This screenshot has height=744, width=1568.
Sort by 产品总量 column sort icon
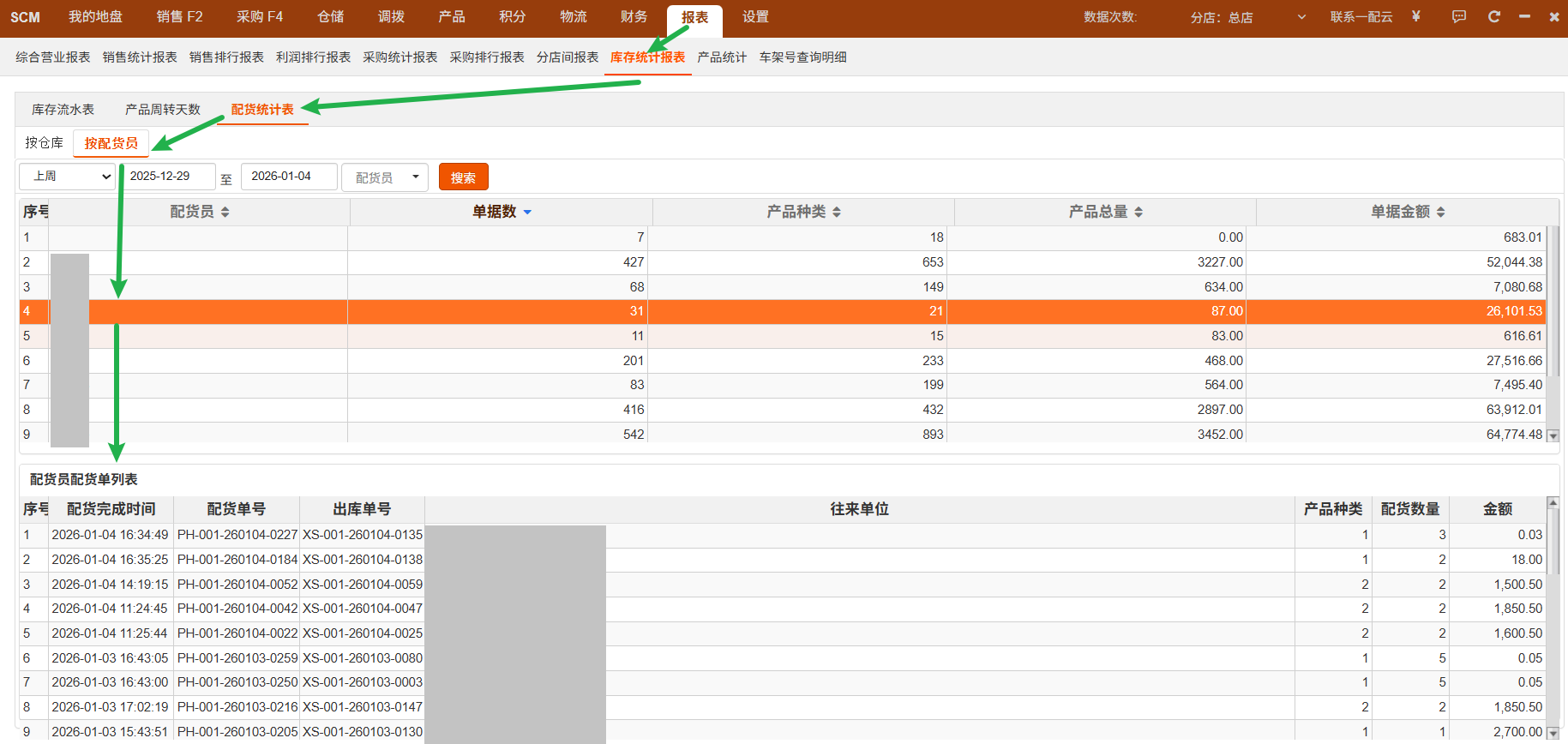(1138, 212)
